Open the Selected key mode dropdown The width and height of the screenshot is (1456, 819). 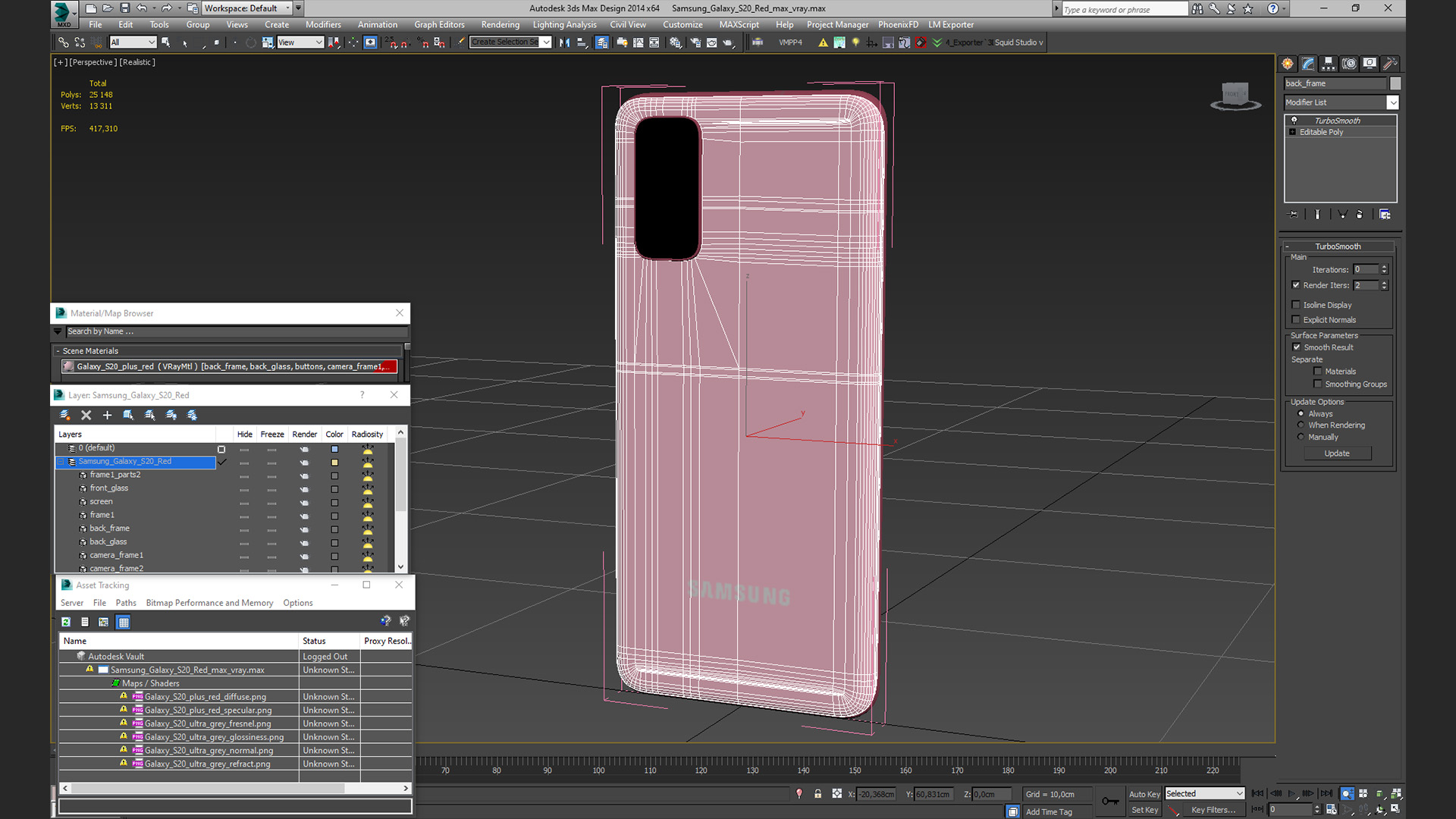tap(1205, 793)
